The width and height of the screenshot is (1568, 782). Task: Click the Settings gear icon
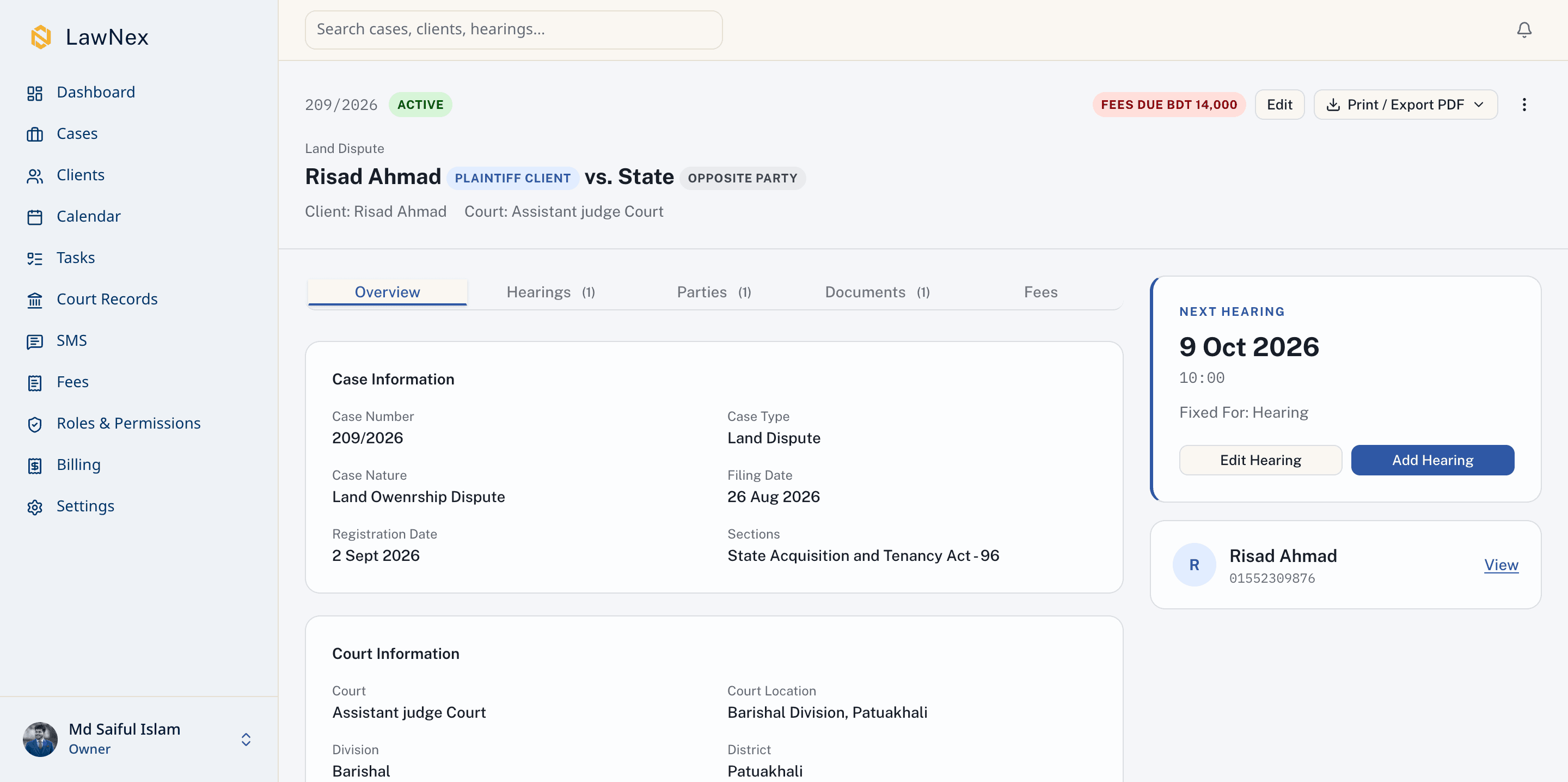[35, 506]
